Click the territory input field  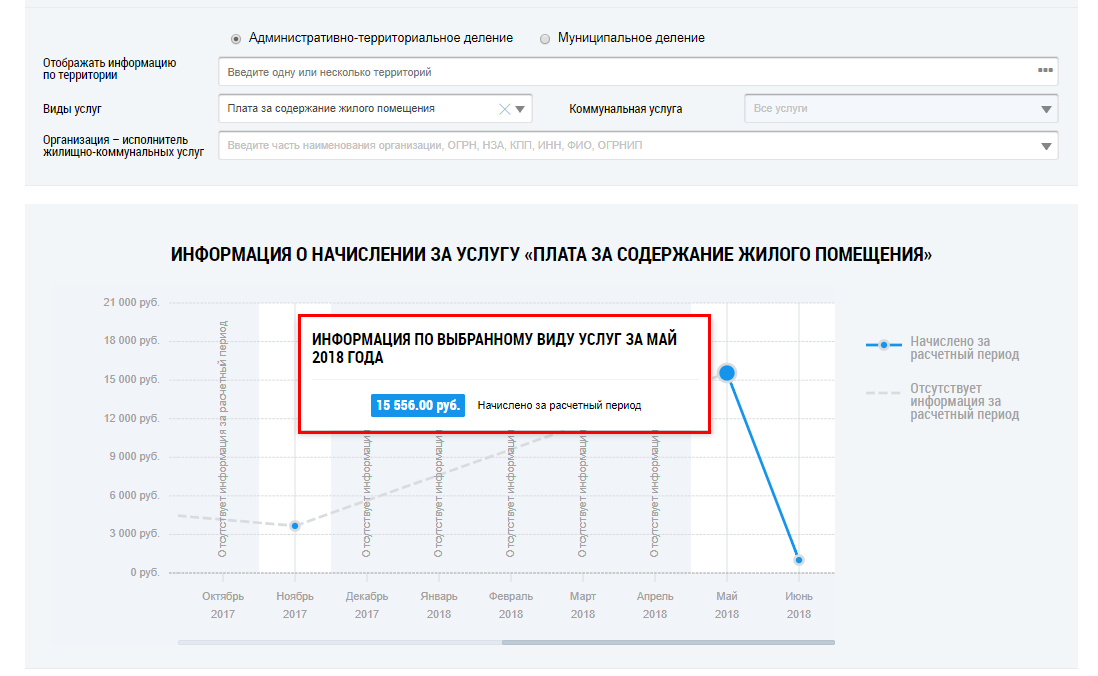coord(620,72)
